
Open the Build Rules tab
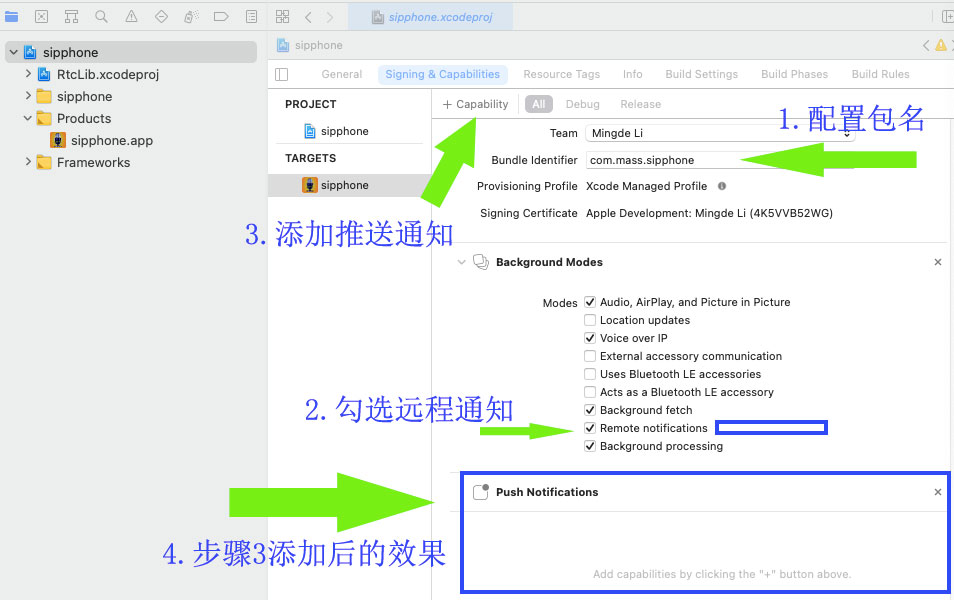click(x=880, y=74)
